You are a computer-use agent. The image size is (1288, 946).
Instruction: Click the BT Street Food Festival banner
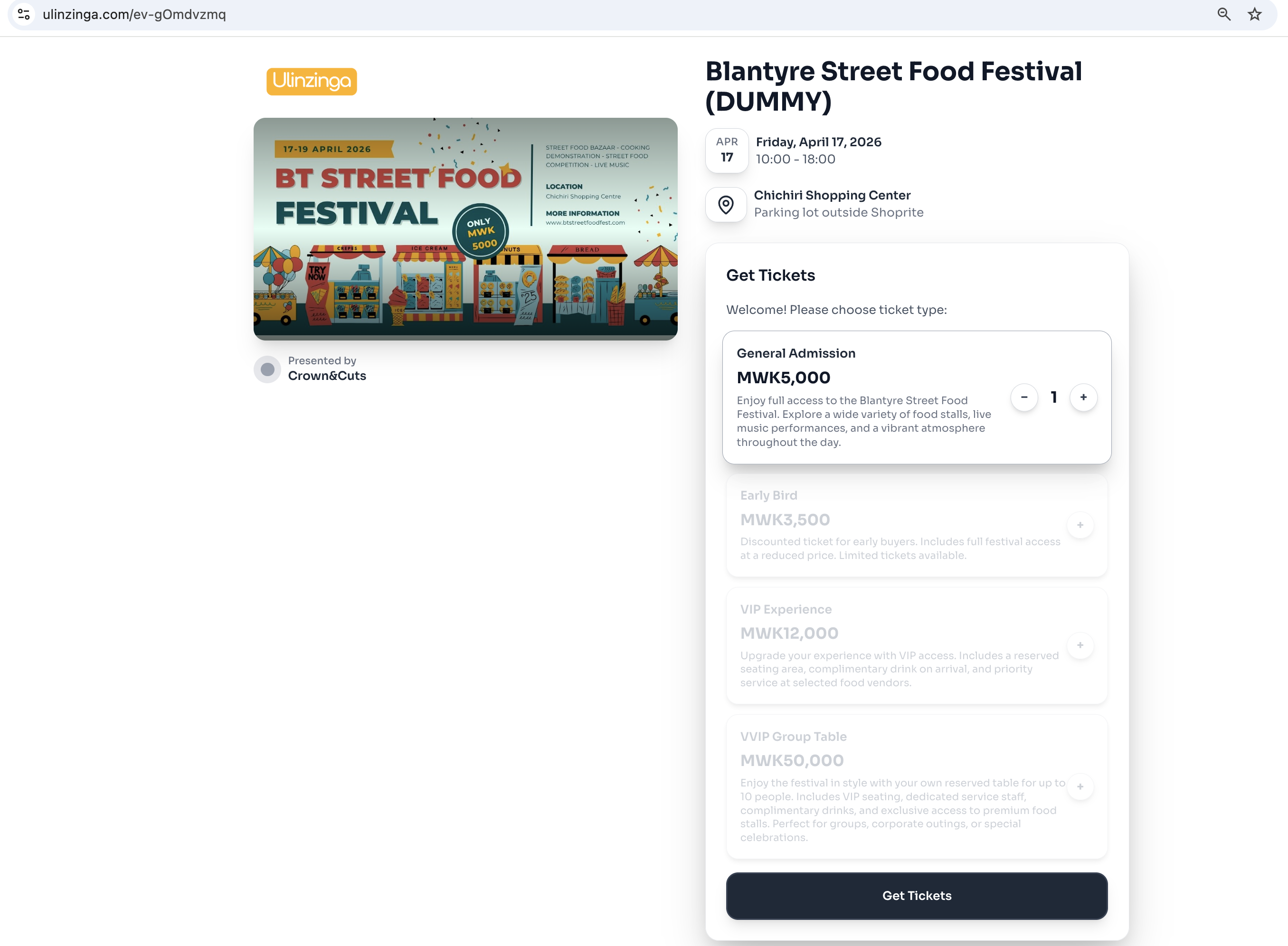click(465, 229)
